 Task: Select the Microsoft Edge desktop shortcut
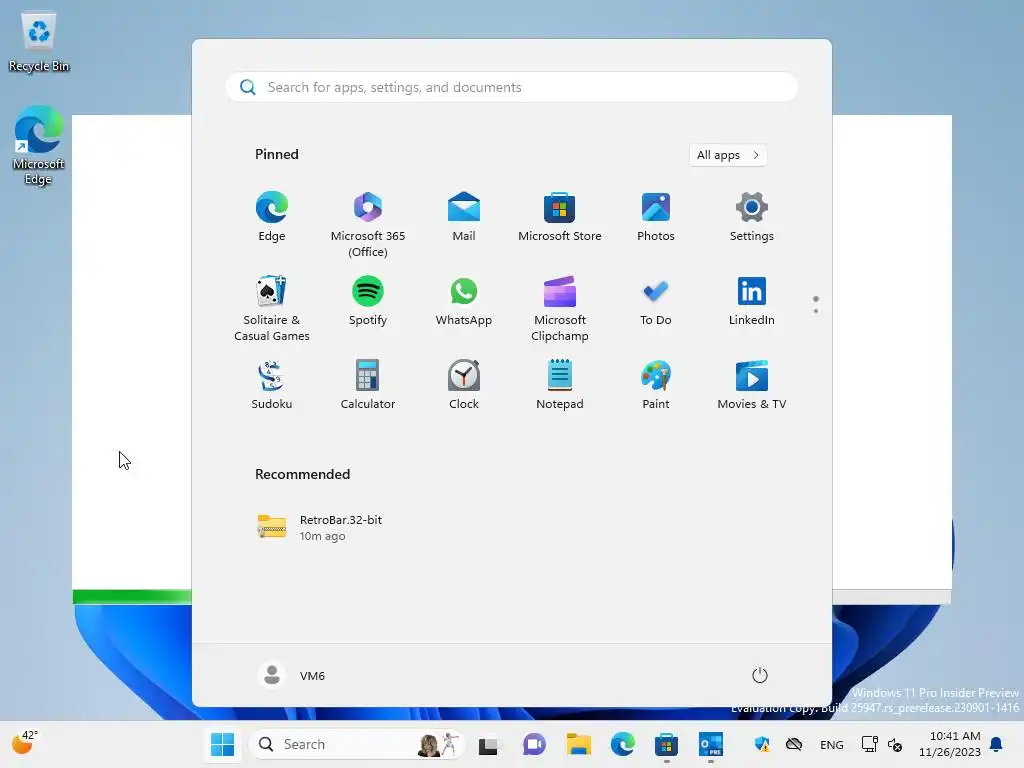[39, 146]
